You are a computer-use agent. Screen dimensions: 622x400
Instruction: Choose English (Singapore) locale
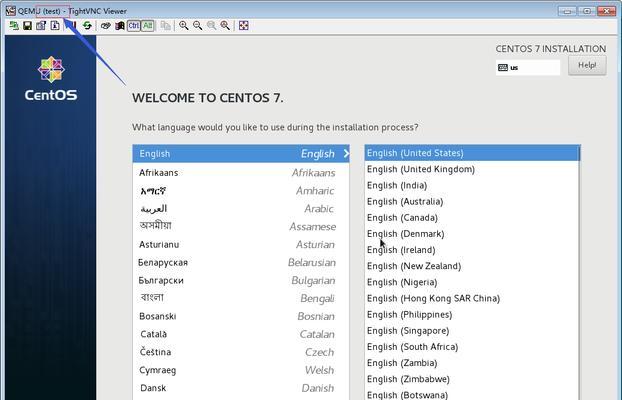click(472, 331)
